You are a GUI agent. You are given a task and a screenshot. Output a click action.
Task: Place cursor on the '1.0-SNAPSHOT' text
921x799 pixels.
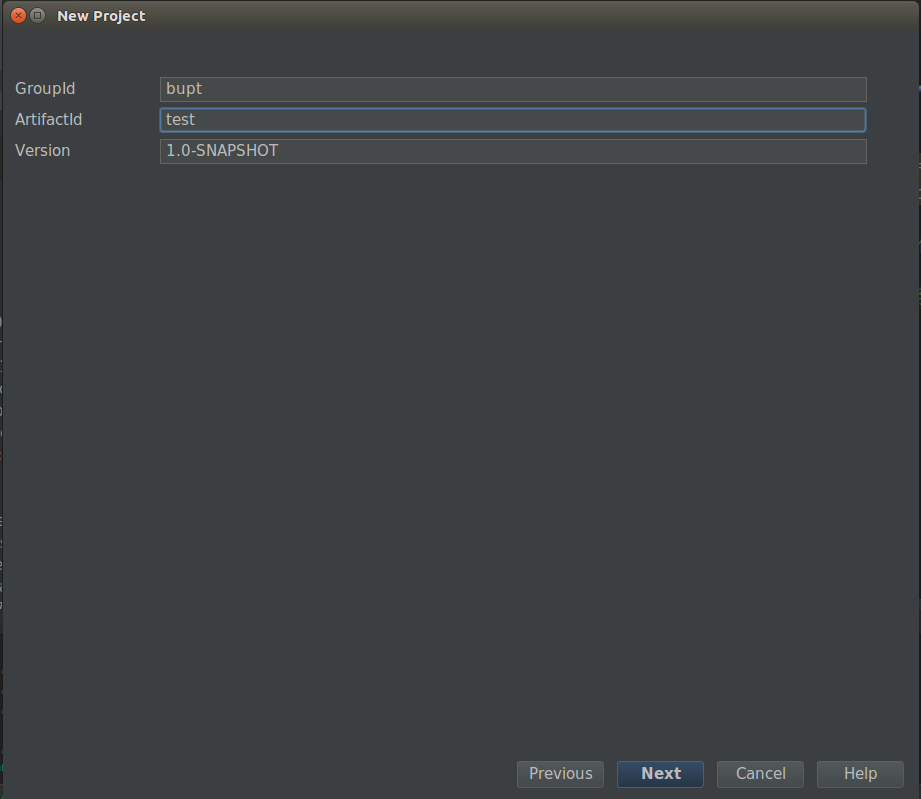click(x=222, y=151)
